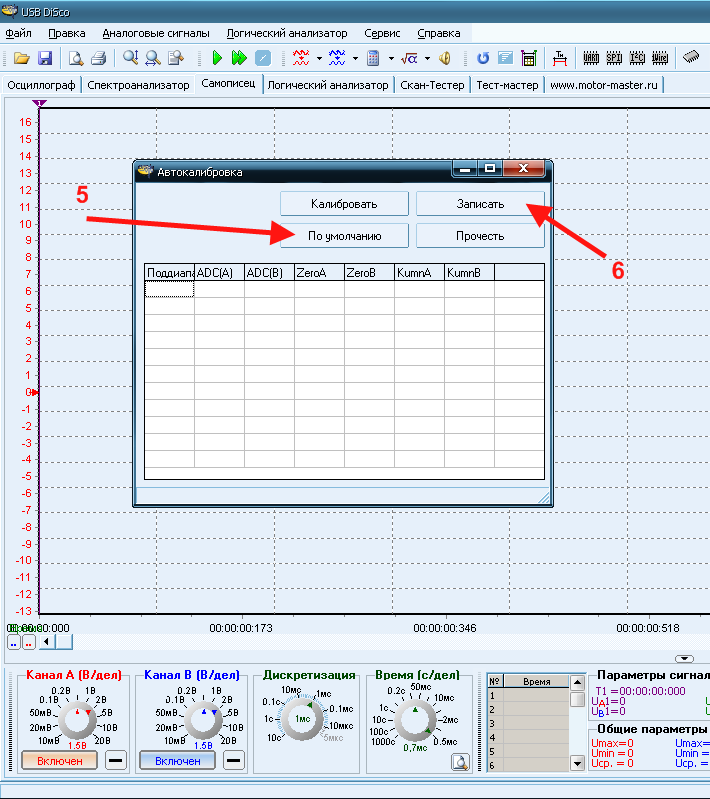Open the Логический анализатор menu
The height and width of the screenshot is (799, 710).
click(x=287, y=33)
